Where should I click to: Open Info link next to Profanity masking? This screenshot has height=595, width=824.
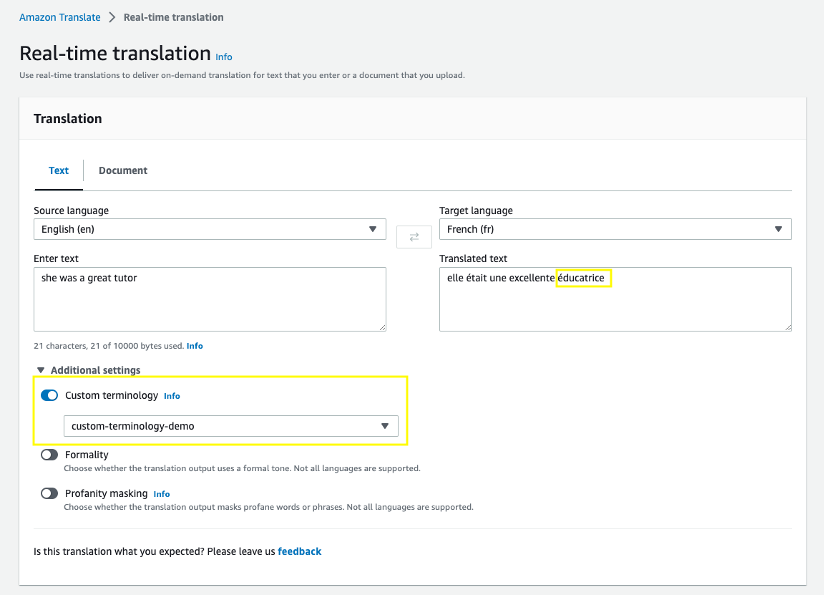pos(162,494)
